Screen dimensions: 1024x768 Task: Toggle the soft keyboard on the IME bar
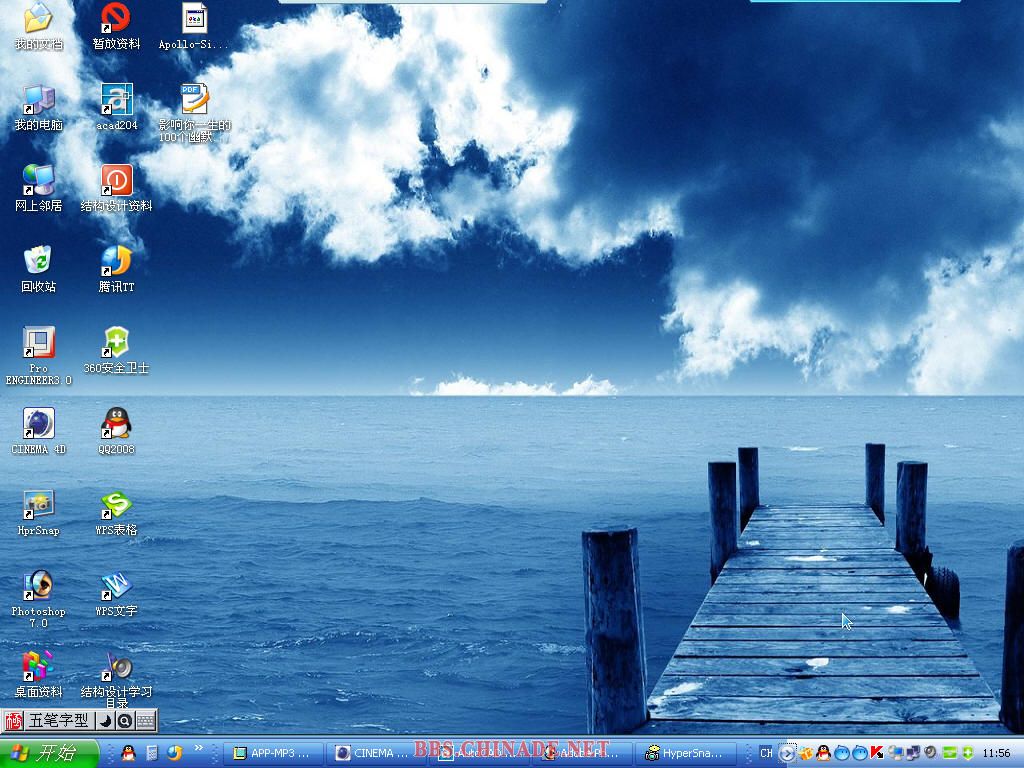(145, 720)
